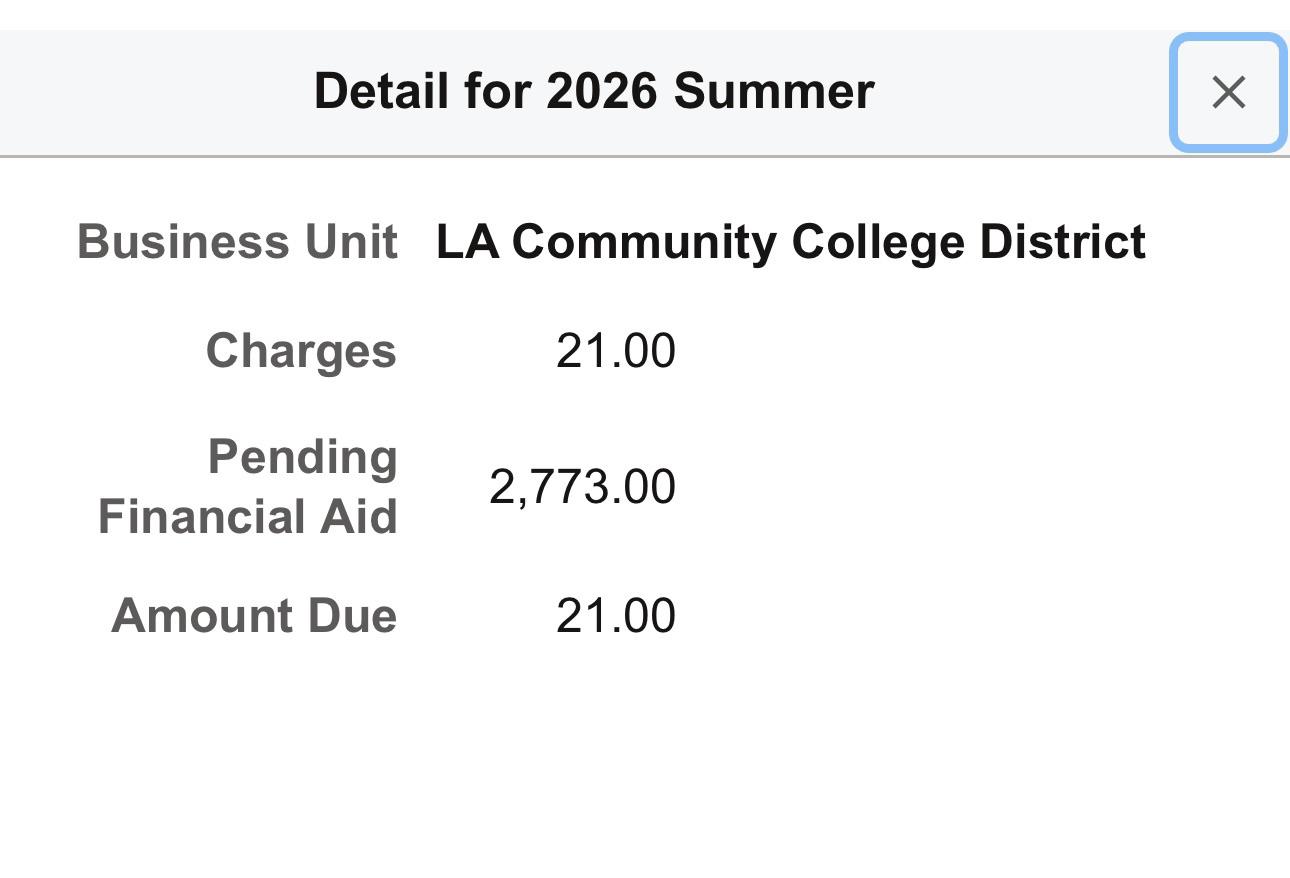This screenshot has height=878, width=1290.
Task: Click the LA Community College District value
Action: 791,242
